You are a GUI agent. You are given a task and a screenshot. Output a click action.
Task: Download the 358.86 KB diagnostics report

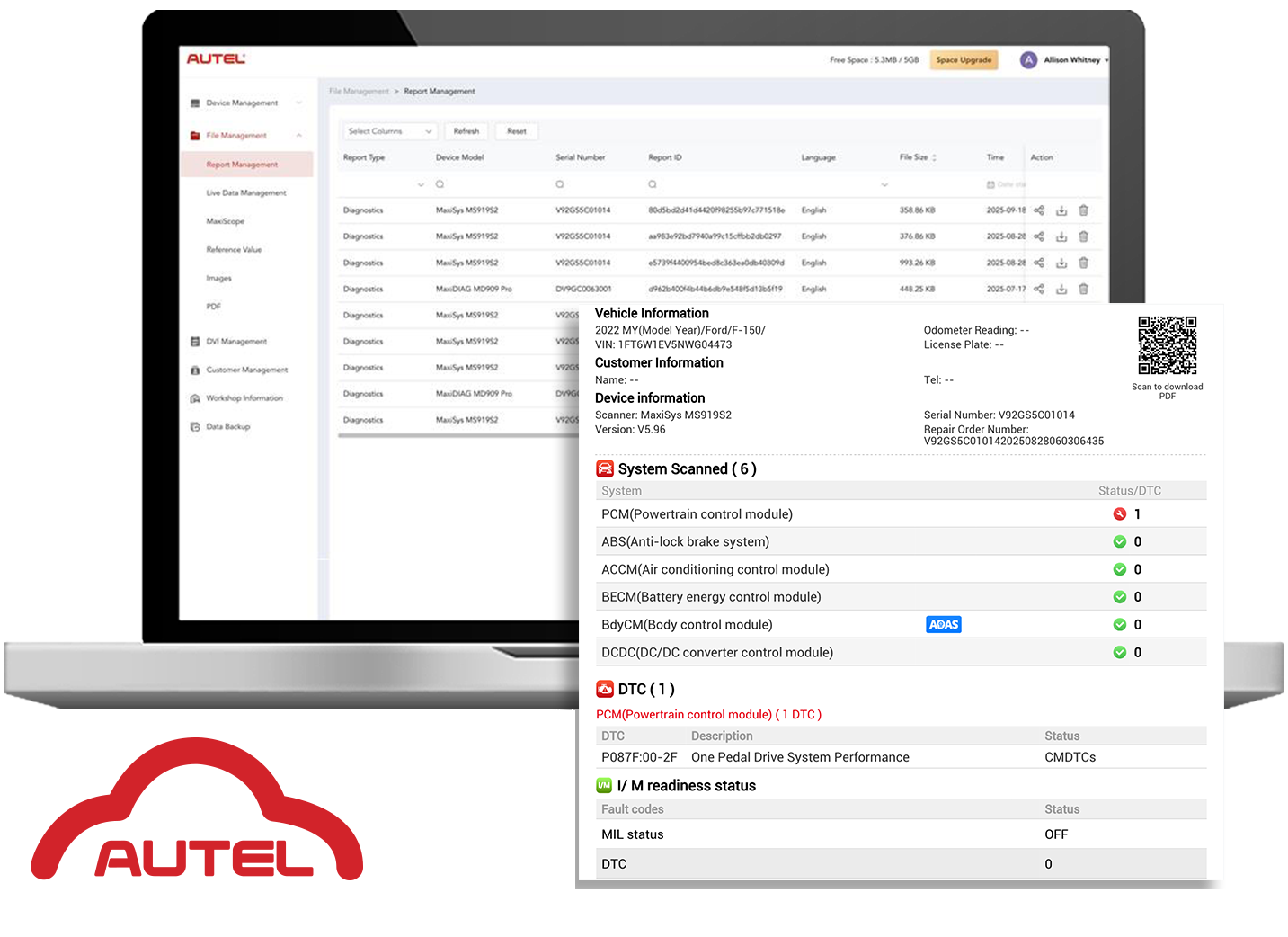point(1061,210)
